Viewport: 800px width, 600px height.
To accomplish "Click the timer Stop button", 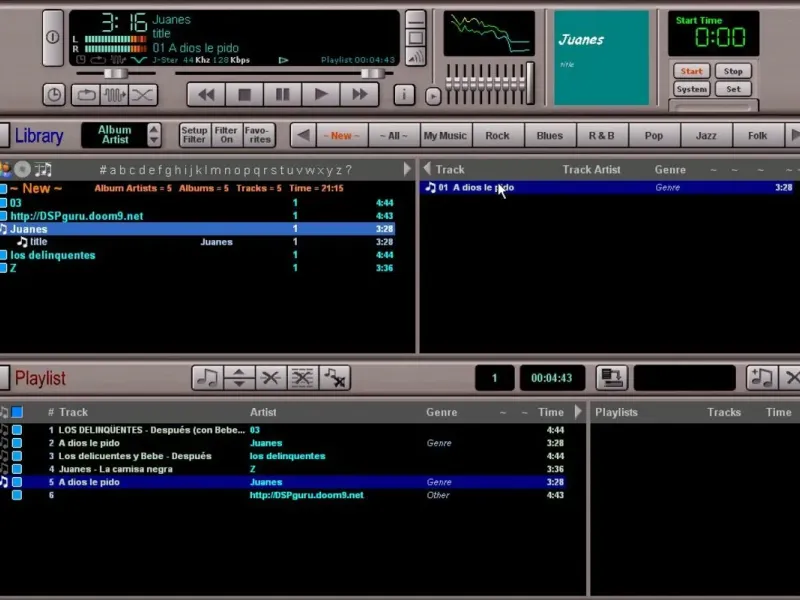I will [x=733, y=71].
